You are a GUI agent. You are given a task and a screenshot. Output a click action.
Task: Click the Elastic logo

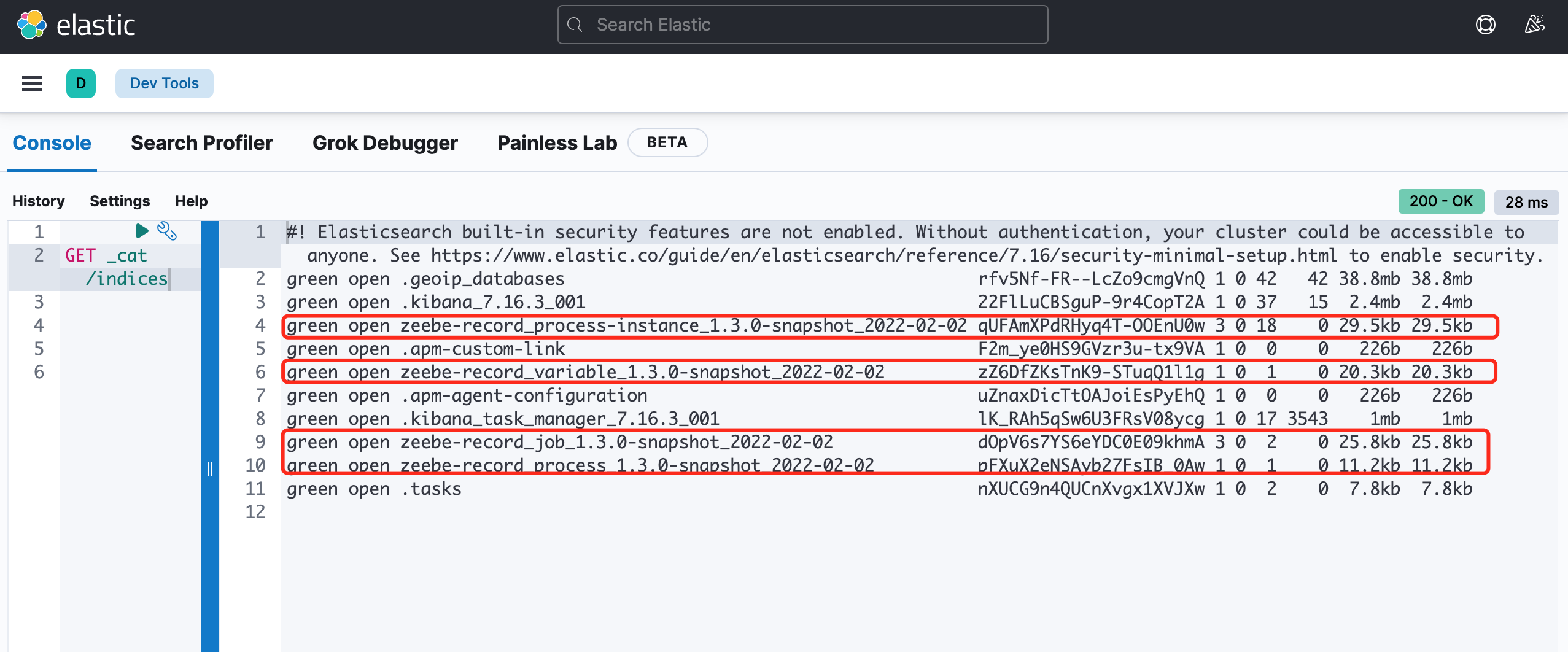[x=76, y=25]
